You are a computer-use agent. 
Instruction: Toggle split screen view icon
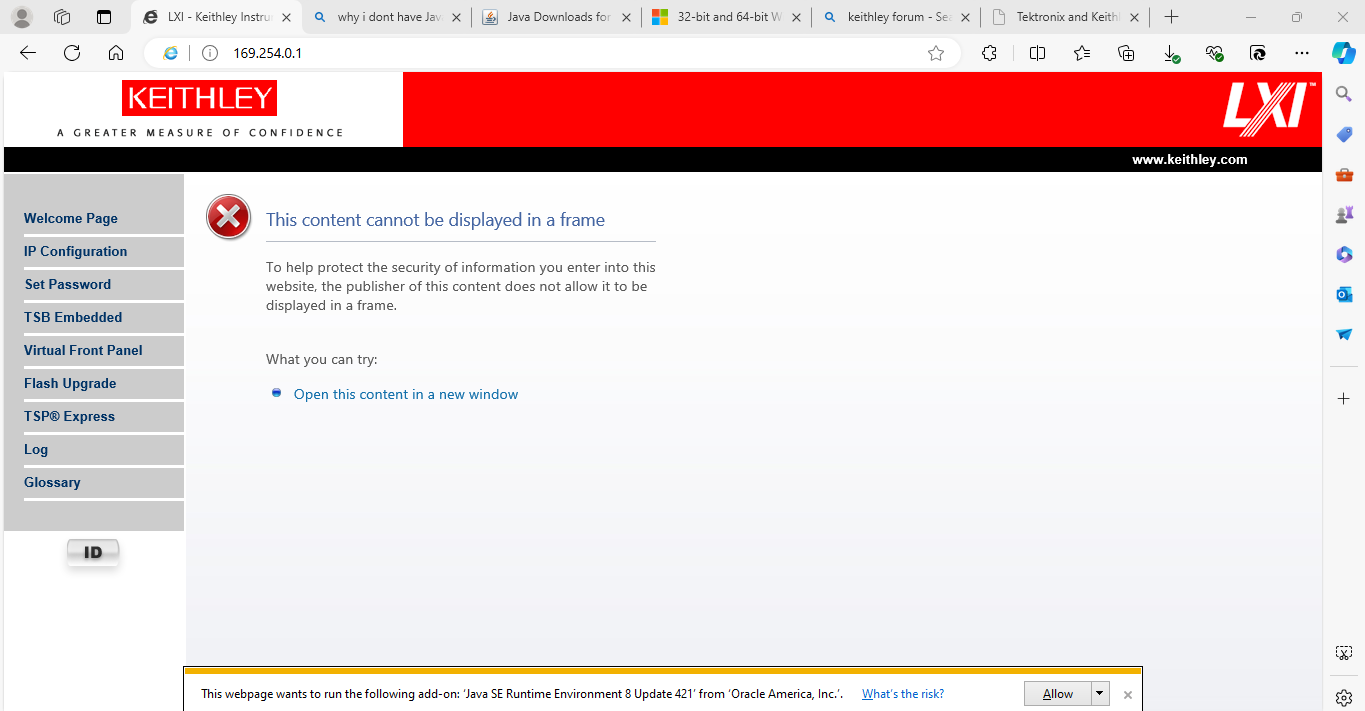pos(1037,53)
